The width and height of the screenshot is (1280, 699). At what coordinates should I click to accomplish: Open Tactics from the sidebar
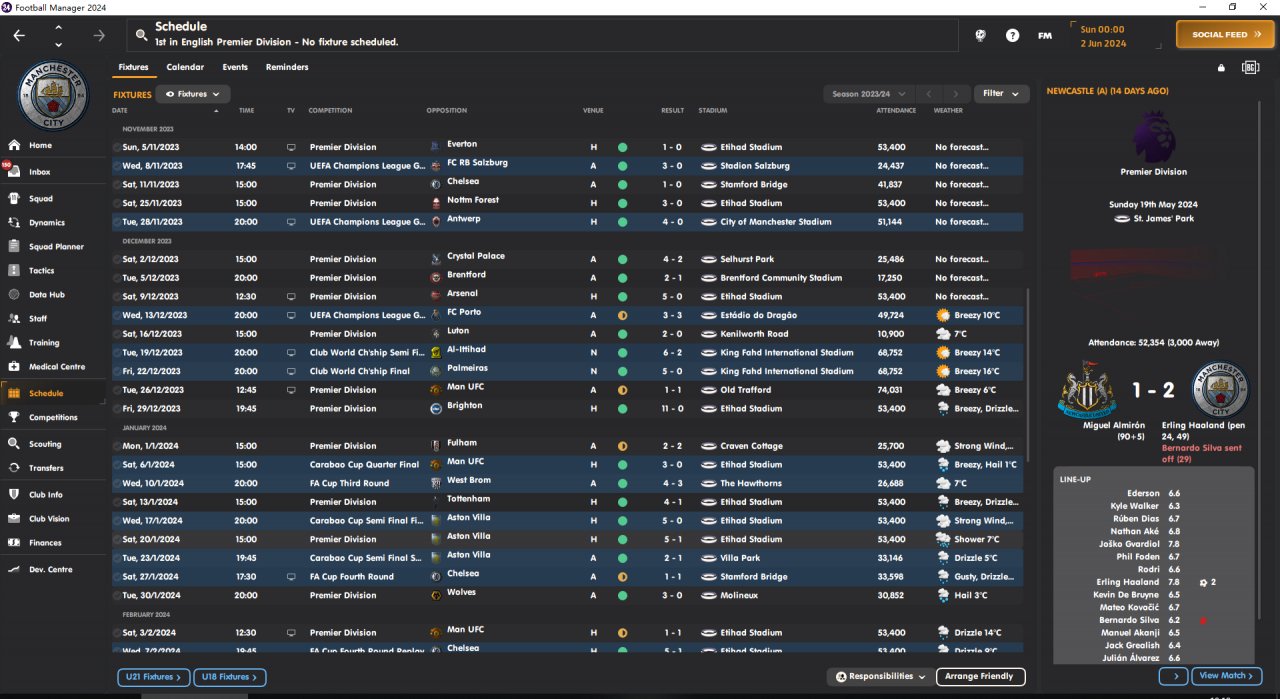(x=41, y=270)
